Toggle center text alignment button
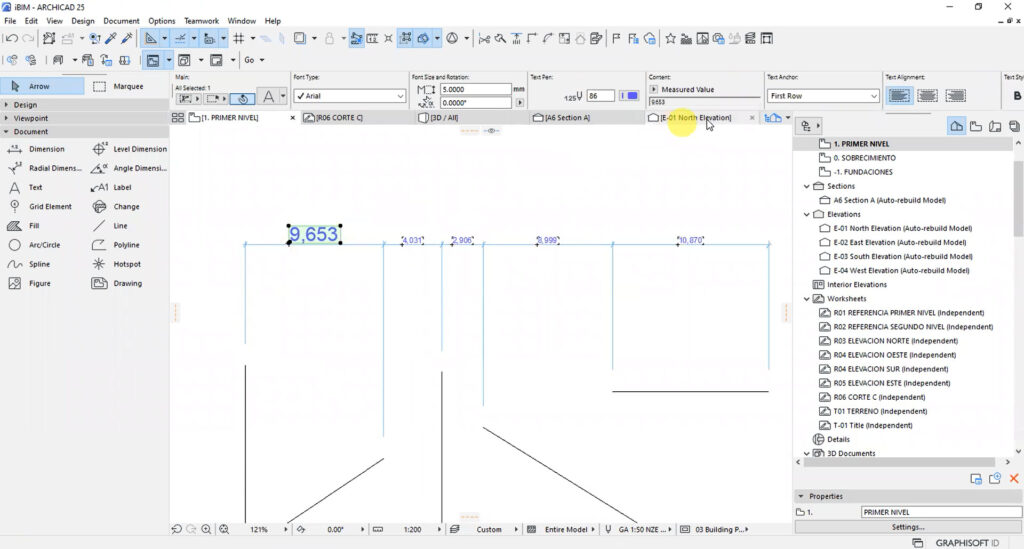The height and width of the screenshot is (549, 1024). (927, 96)
